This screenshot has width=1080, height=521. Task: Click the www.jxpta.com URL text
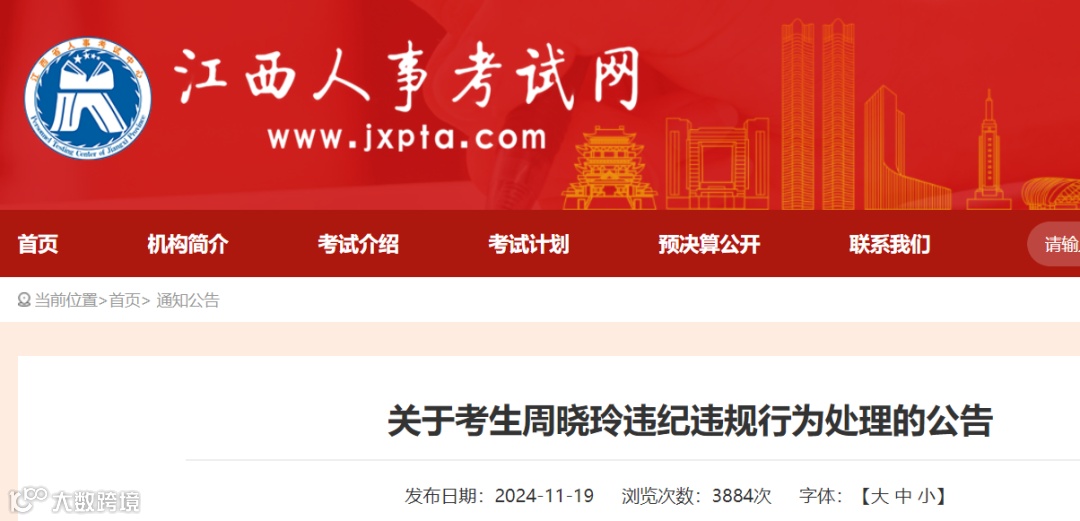pos(406,139)
